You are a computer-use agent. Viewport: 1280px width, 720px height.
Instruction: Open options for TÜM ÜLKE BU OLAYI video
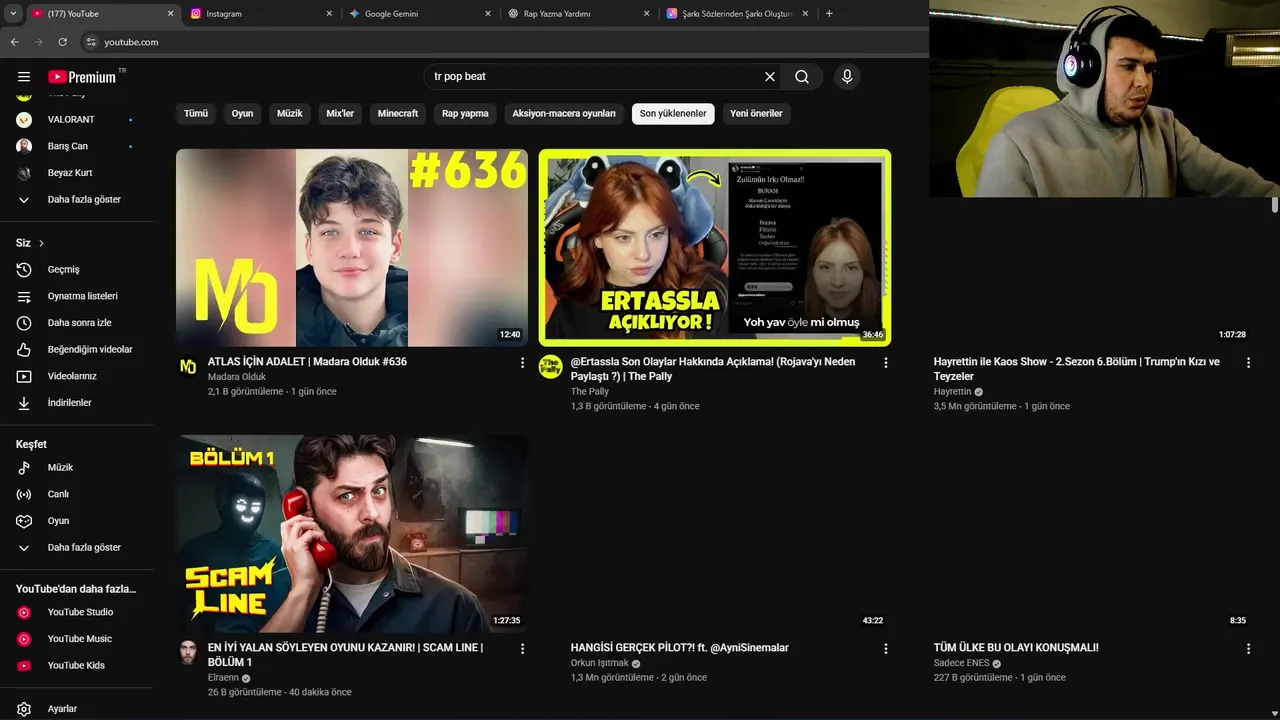click(1248, 649)
